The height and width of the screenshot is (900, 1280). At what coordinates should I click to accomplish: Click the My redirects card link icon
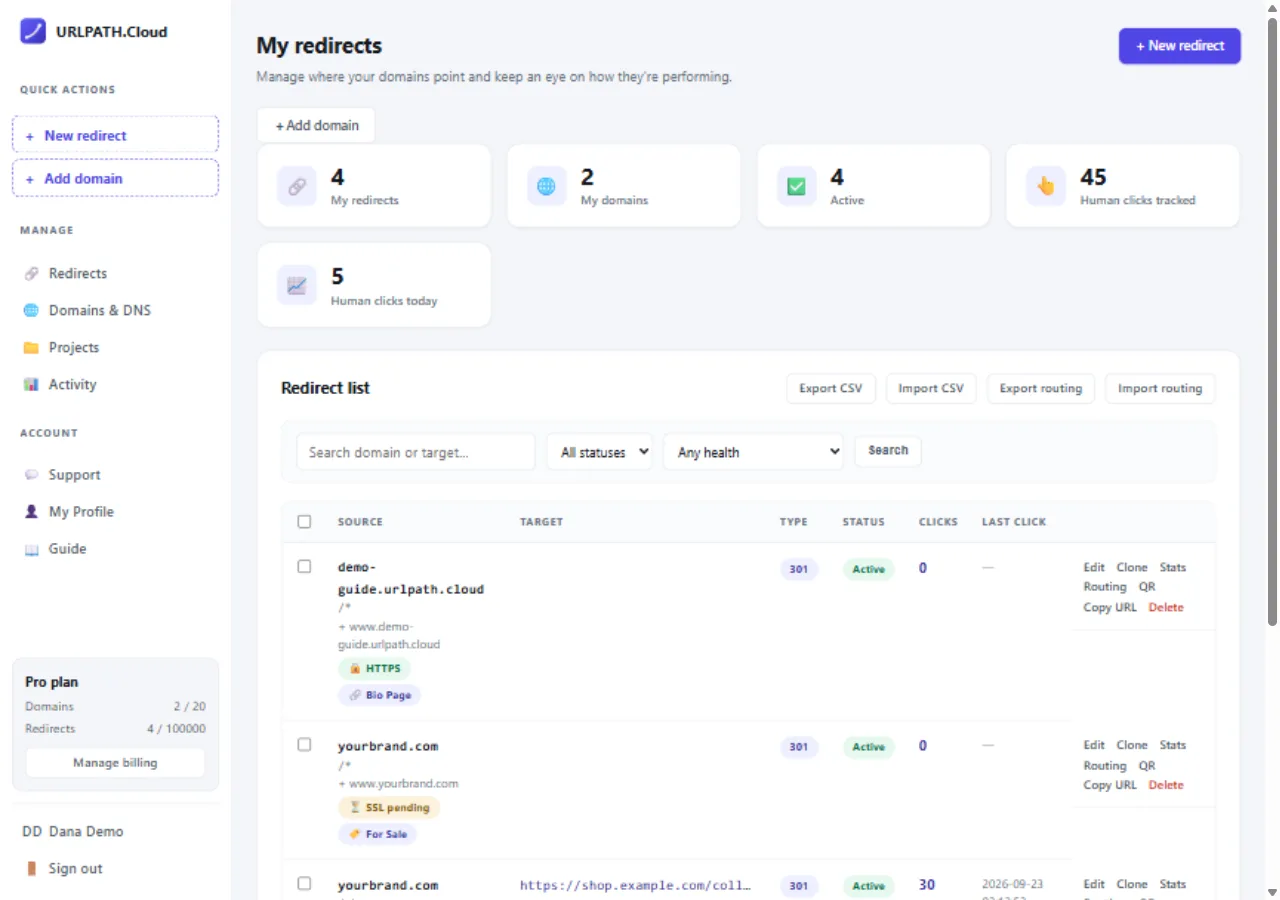point(297,186)
